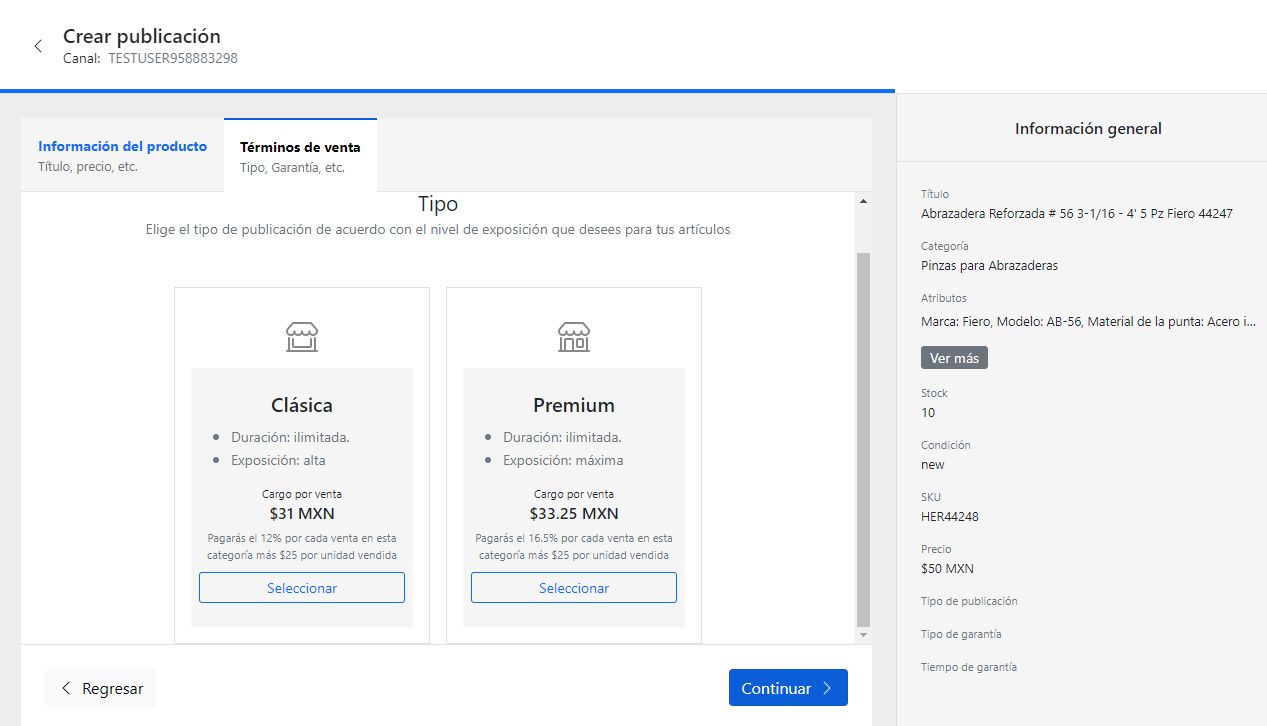
Task: Click the vertical scrollbar thumb
Action: point(864,438)
